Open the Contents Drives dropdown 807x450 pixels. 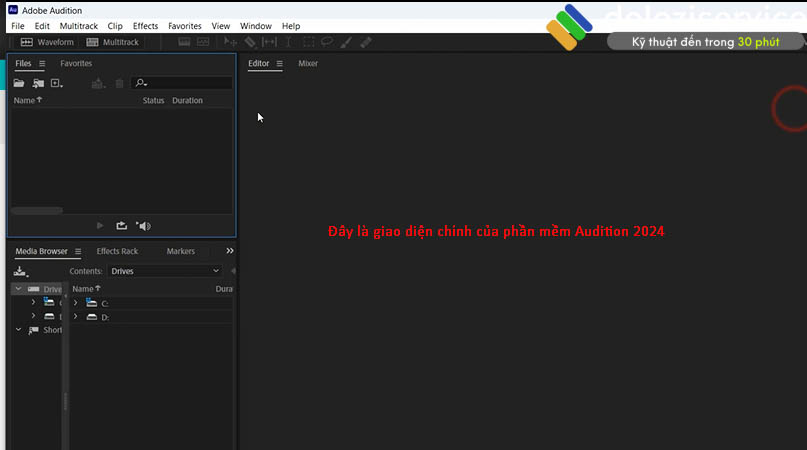(164, 271)
